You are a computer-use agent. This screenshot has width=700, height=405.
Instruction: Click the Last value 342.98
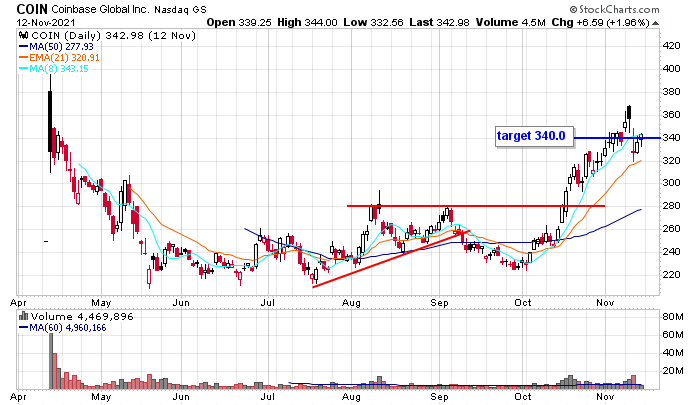pos(453,22)
